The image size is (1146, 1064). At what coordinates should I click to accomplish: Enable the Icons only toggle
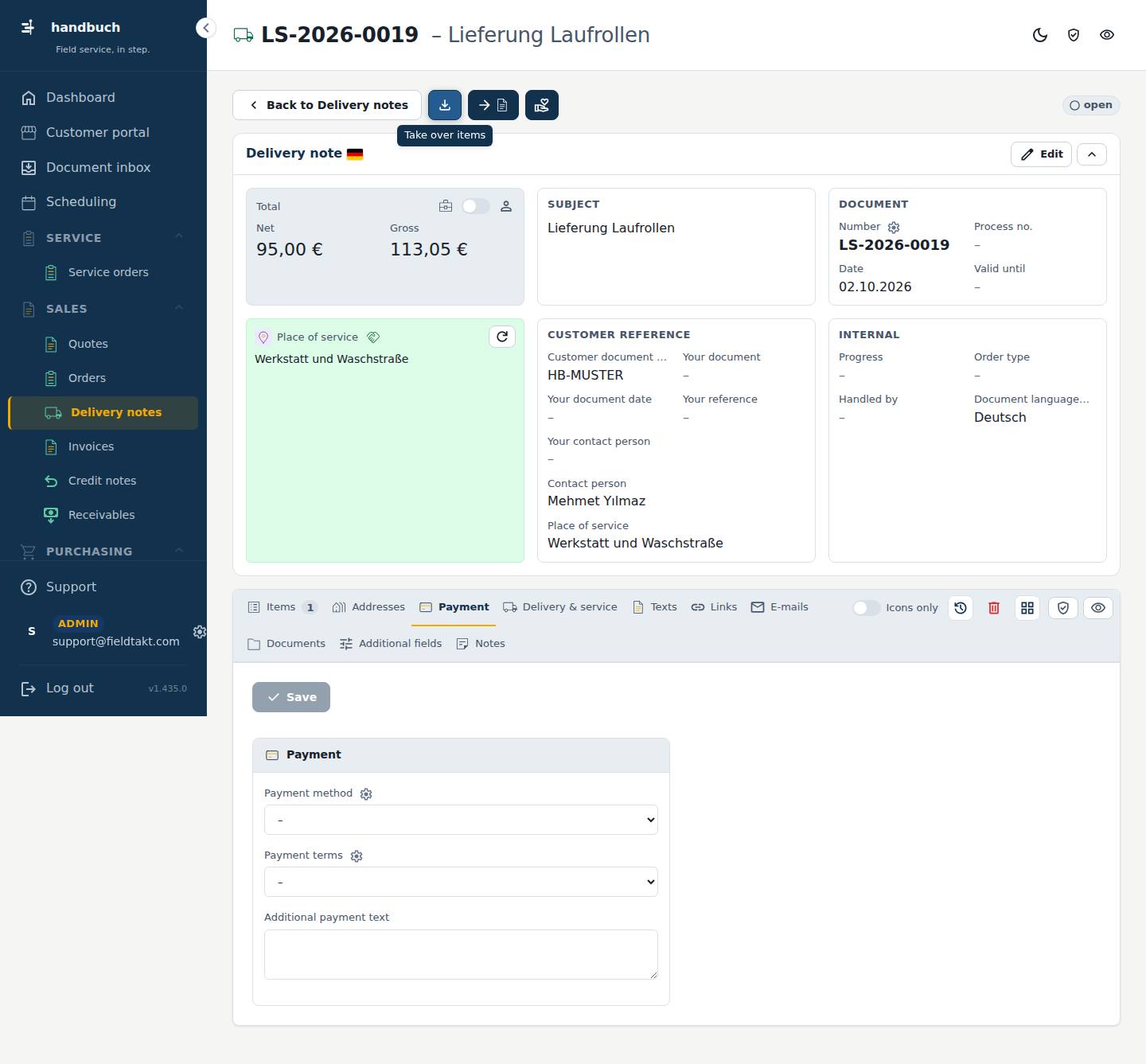coord(866,608)
